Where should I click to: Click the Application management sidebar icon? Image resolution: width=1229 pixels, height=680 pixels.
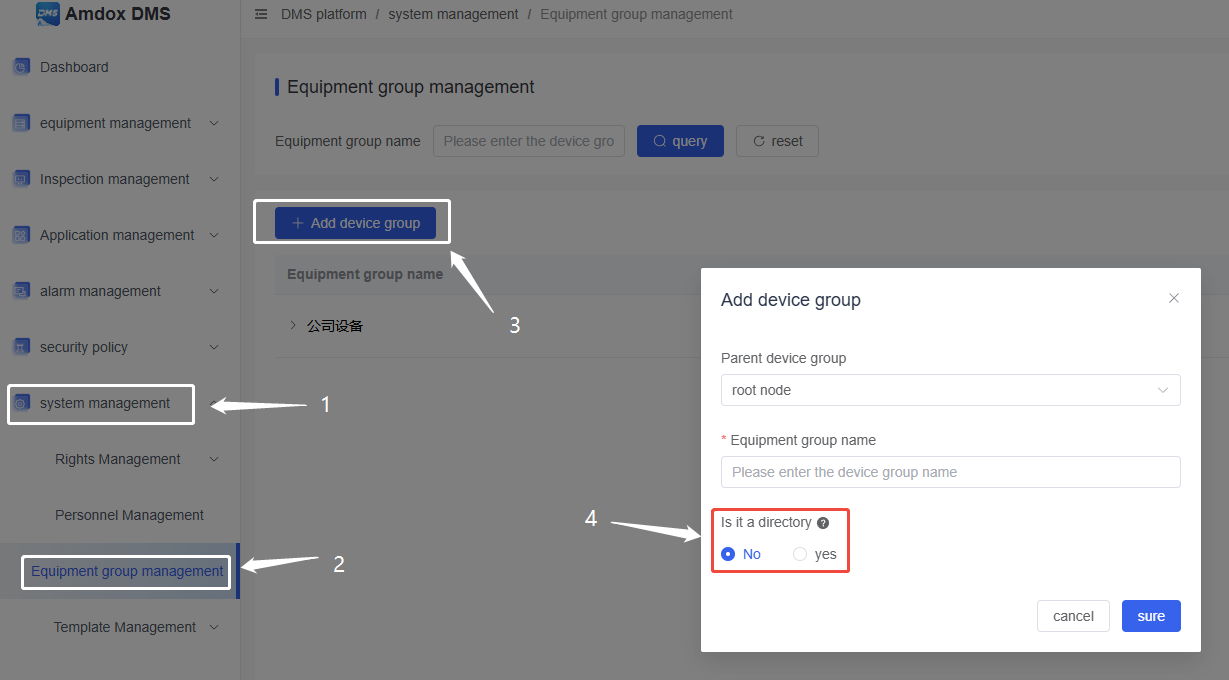click(21, 235)
